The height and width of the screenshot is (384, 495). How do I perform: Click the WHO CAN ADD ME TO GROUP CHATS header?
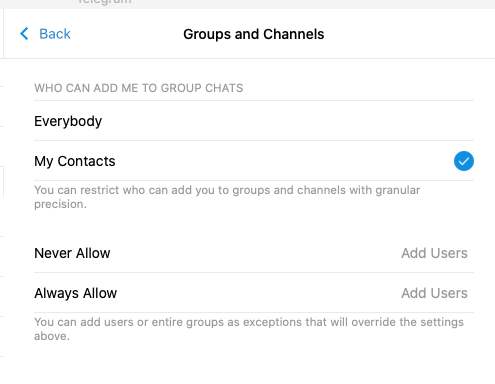[139, 88]
